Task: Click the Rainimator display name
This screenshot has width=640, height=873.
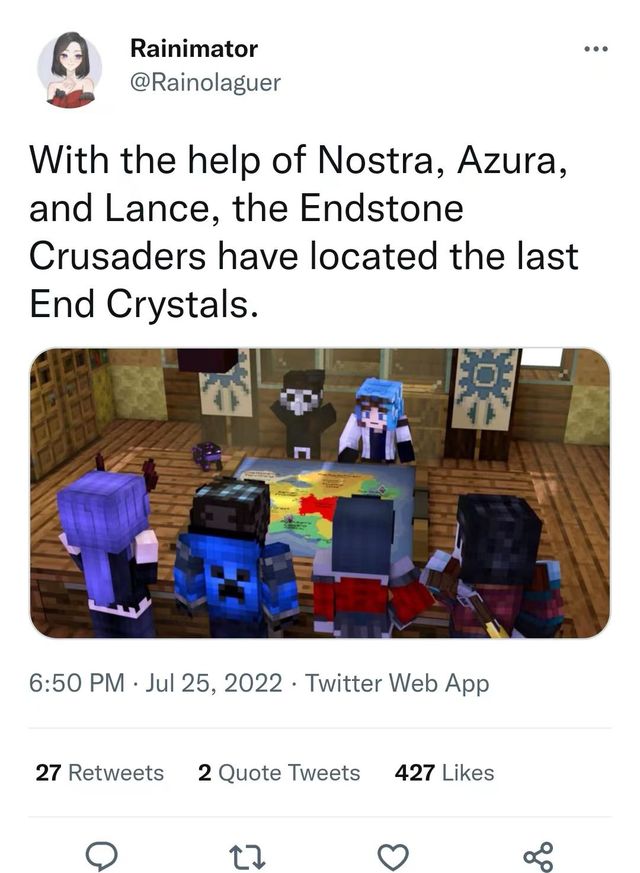Action: click(194, 48)
